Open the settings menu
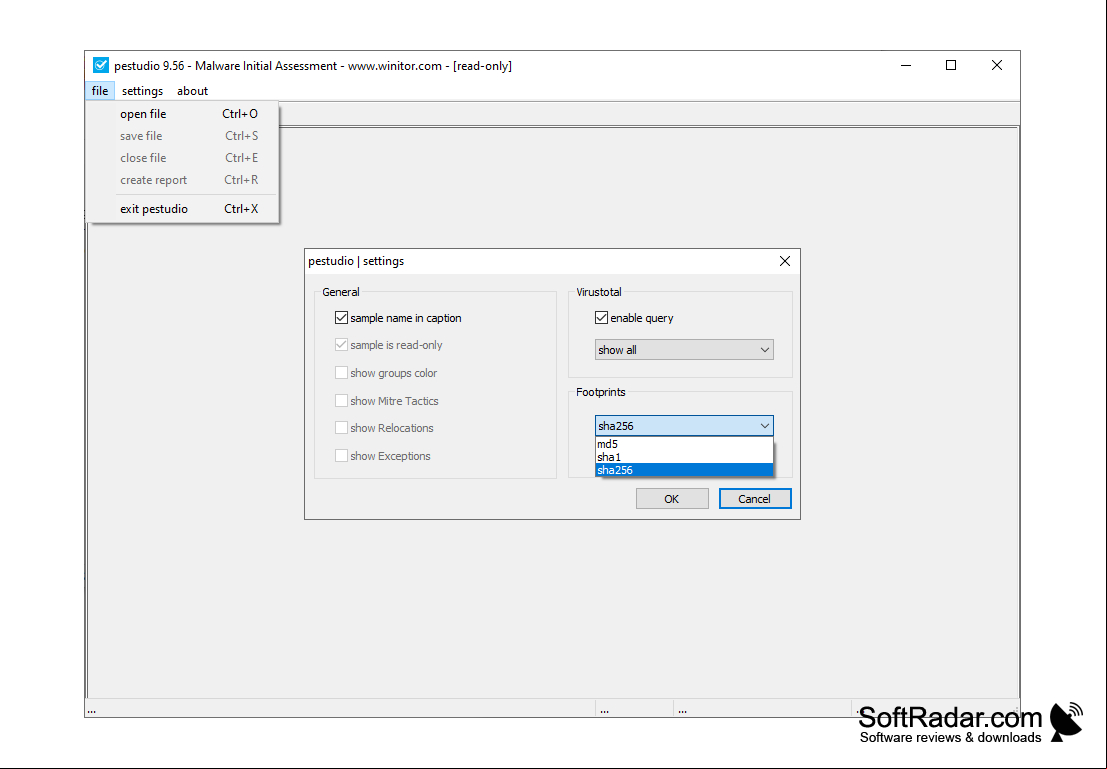Viewport: 1107px width, 769px height. 142,90
